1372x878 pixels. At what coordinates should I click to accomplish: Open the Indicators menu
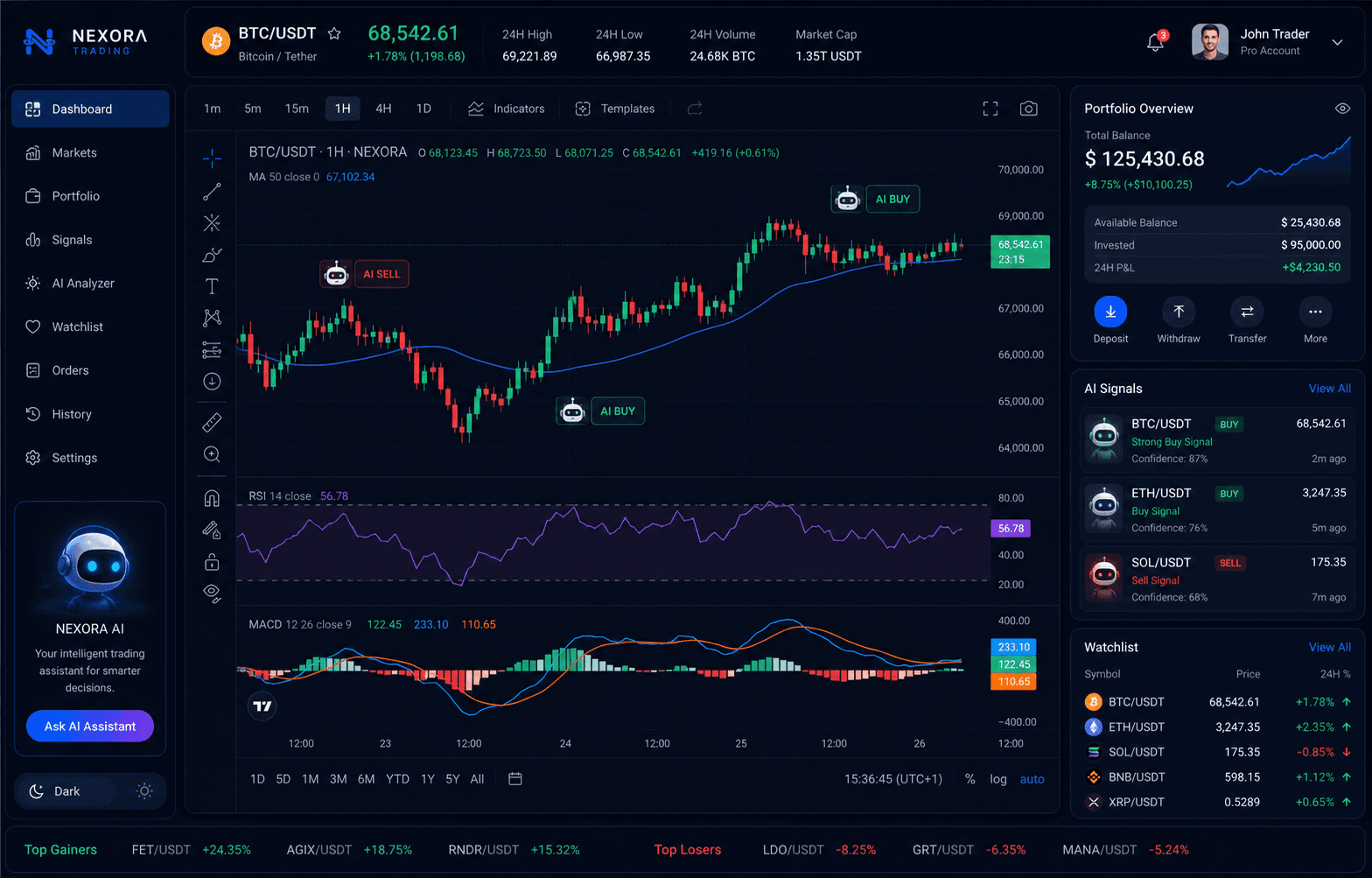[507, 109]
